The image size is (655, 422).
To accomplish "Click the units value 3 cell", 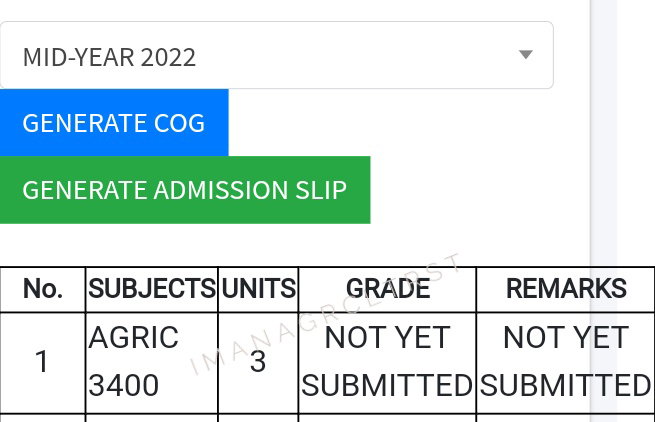I will click(x=258, y=361).
